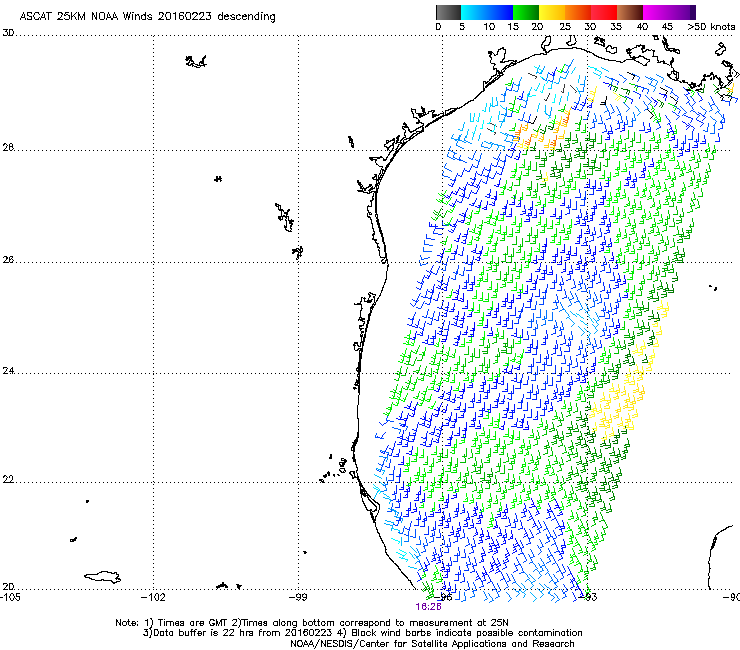Click latitude label '20' on left axis
This screenshot has height=650, width=740.
coord(8,586)
